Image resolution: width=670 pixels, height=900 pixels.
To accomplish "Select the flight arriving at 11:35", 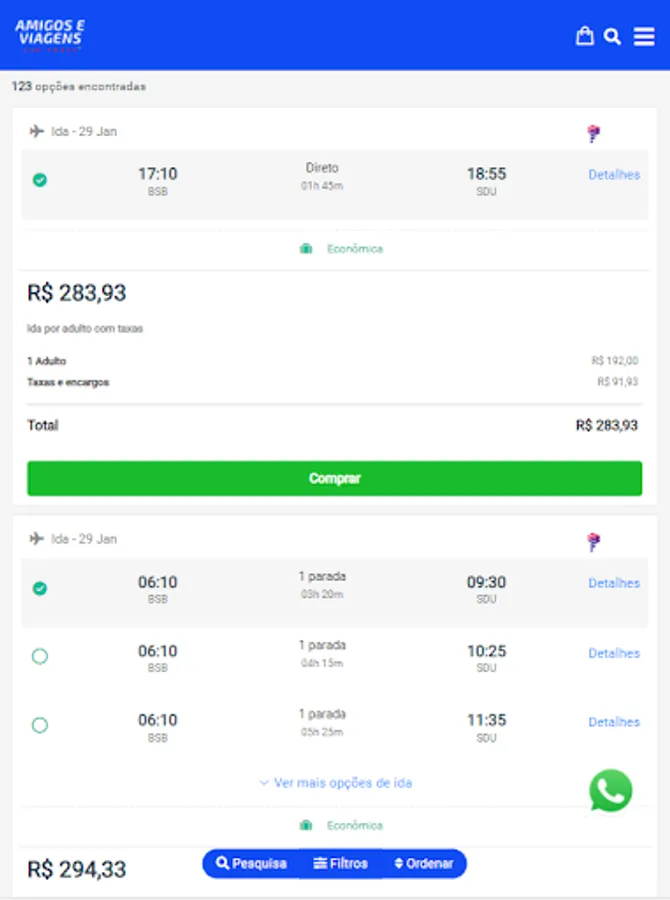I will (40, 725).
